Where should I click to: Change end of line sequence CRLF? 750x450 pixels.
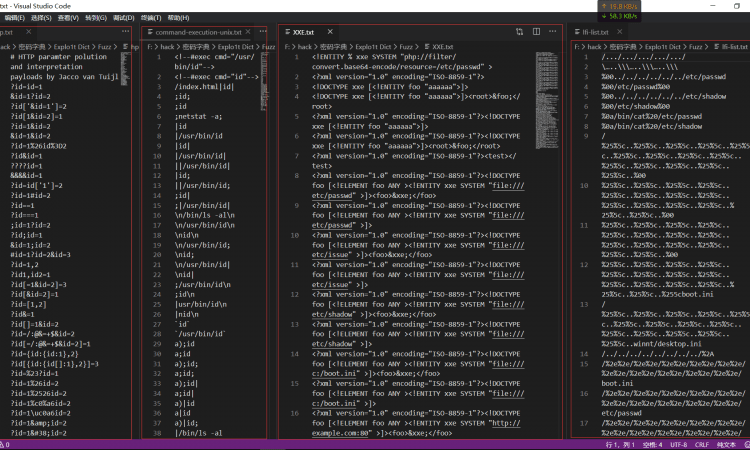[702, 445]
